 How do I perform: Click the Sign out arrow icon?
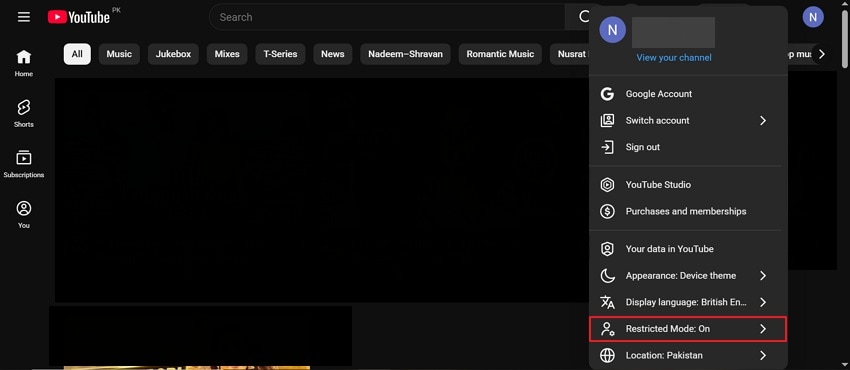click(x=607, y=147)
